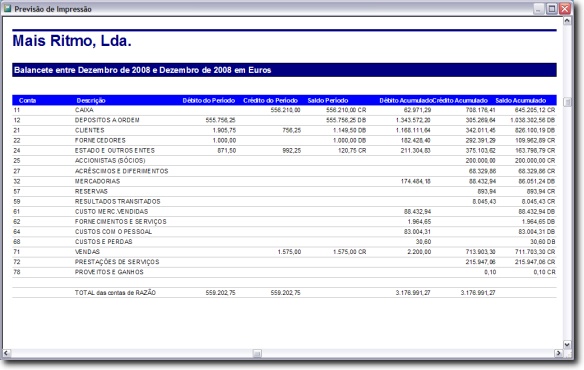The height and width of the screenshot is (370, 584).
Task: Click the vertical scrollbar down arrow
Action: pos(567,345)
